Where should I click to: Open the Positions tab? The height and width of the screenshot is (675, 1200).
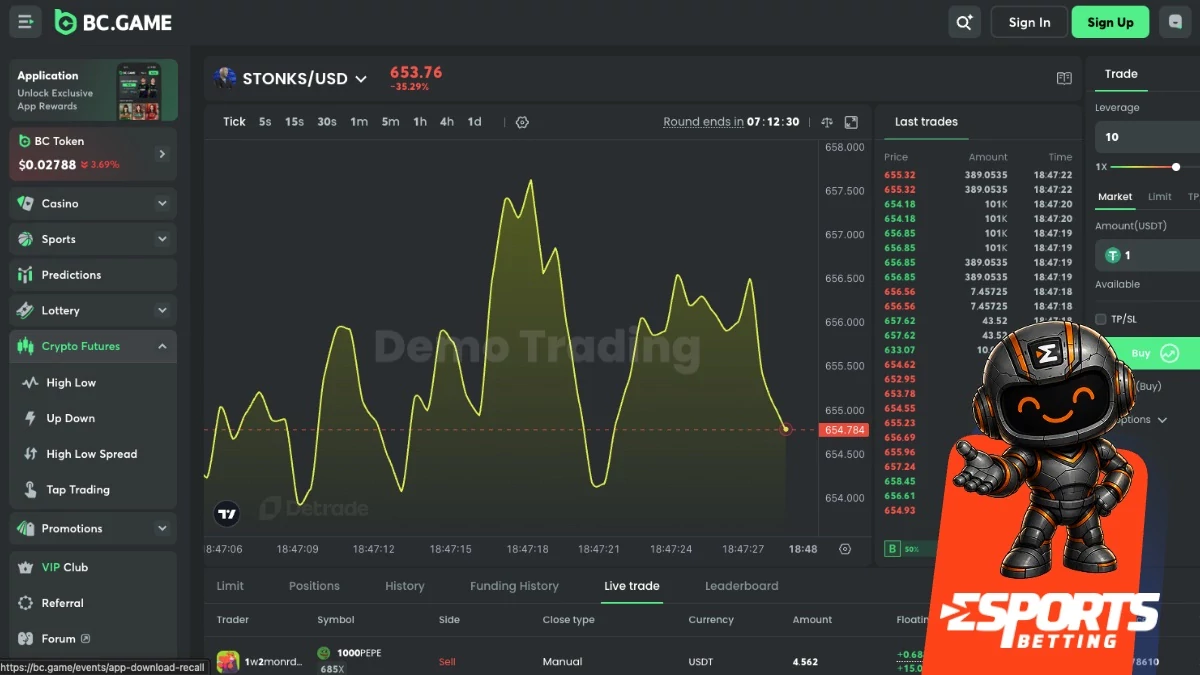[314, 586]
